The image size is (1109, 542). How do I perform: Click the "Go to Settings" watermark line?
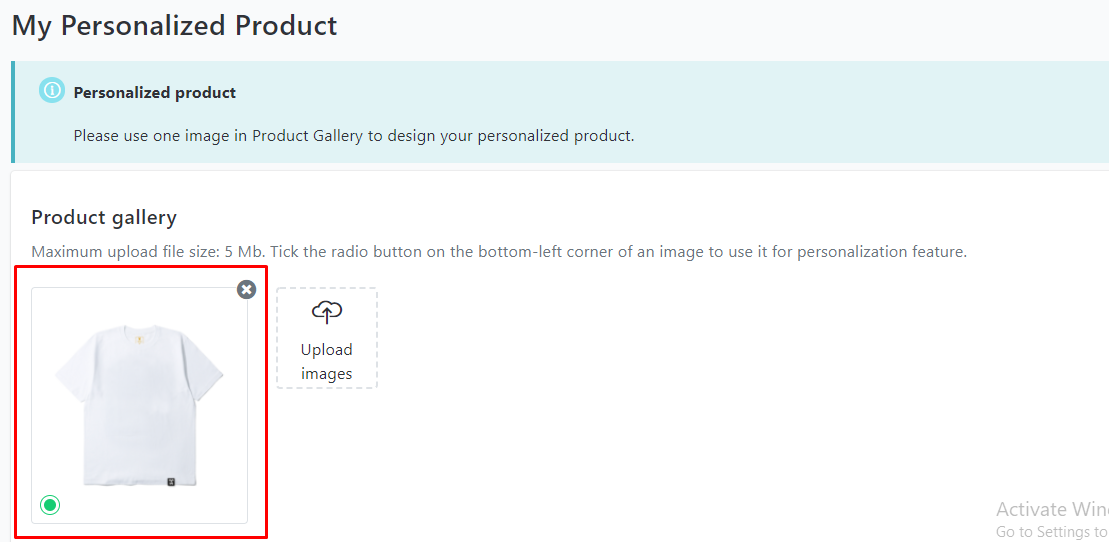coord(1052,531)
